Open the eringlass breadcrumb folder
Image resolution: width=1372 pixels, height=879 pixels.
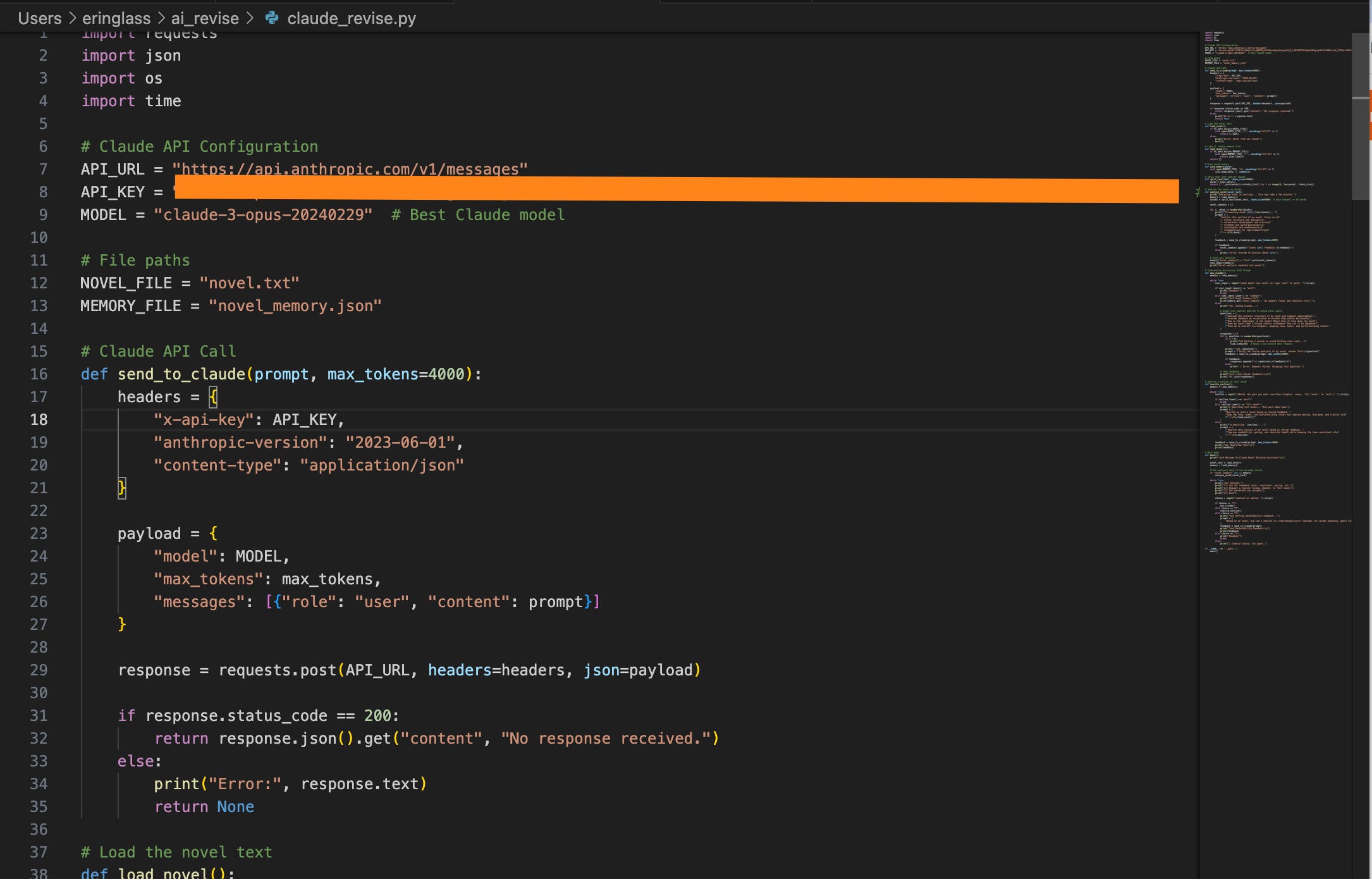pos(116,18)
